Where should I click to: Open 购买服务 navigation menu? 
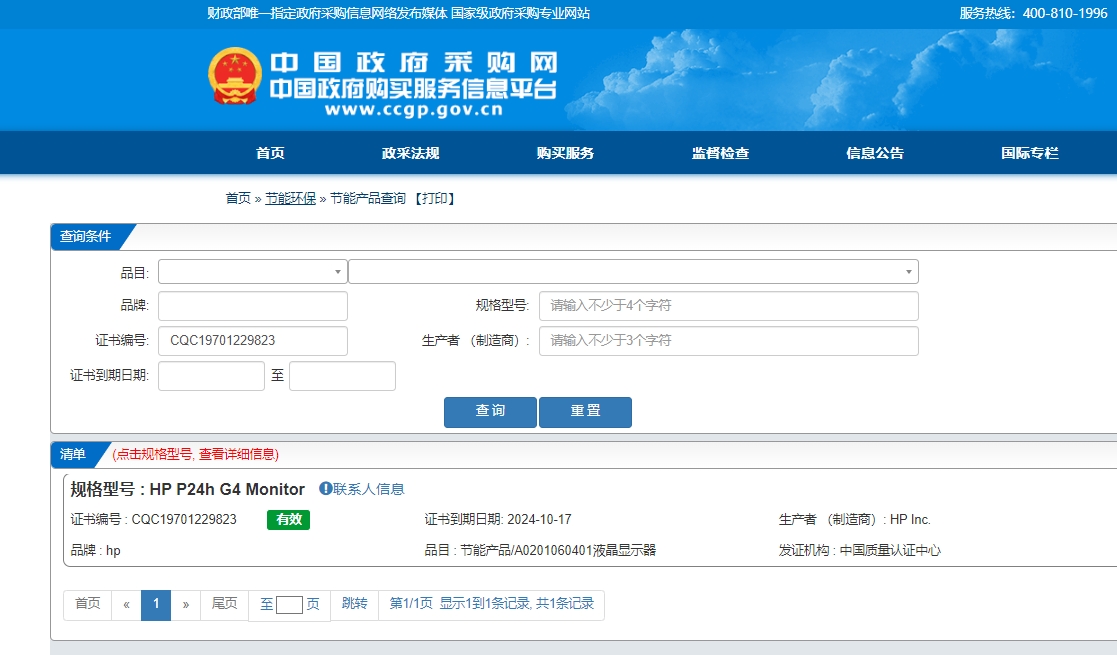pyautogui.click(x=565, y=153)
